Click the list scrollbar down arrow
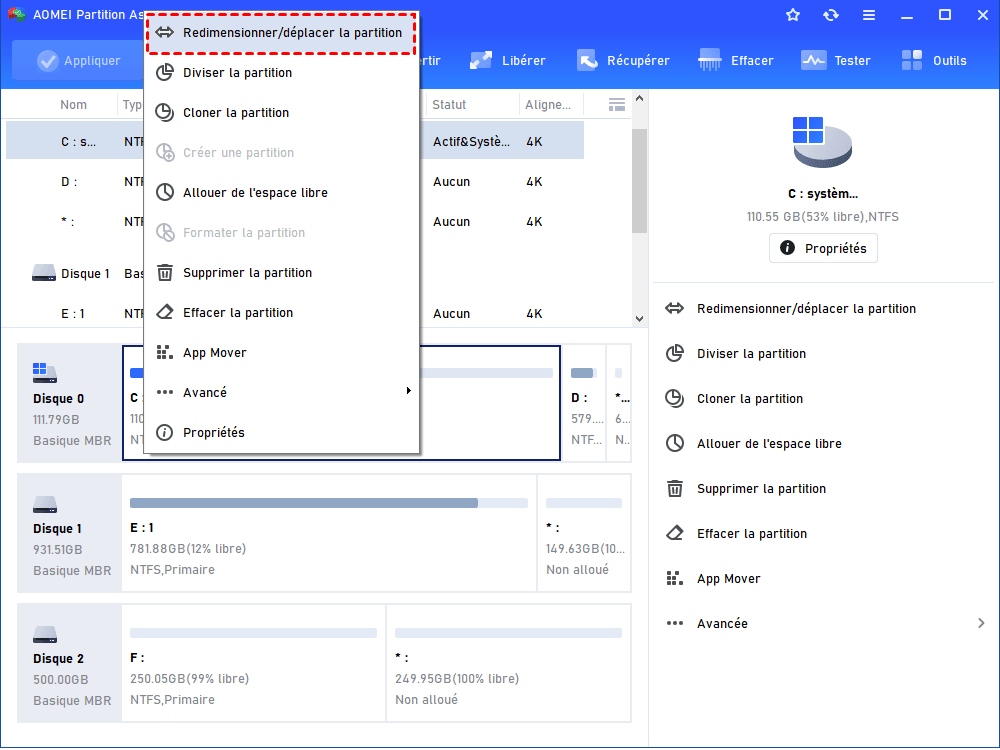This screenshot has height=750, width=1000. click(x=640, y=319)
